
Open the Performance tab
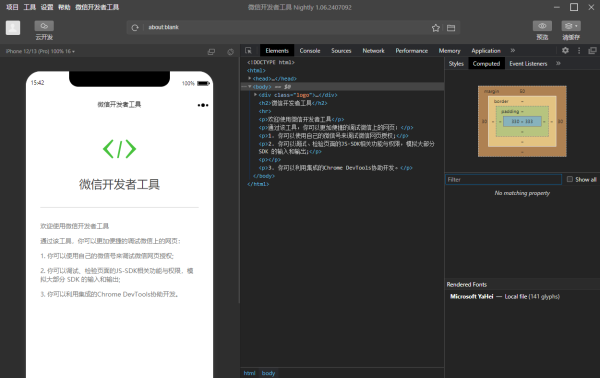click(411, 51)
